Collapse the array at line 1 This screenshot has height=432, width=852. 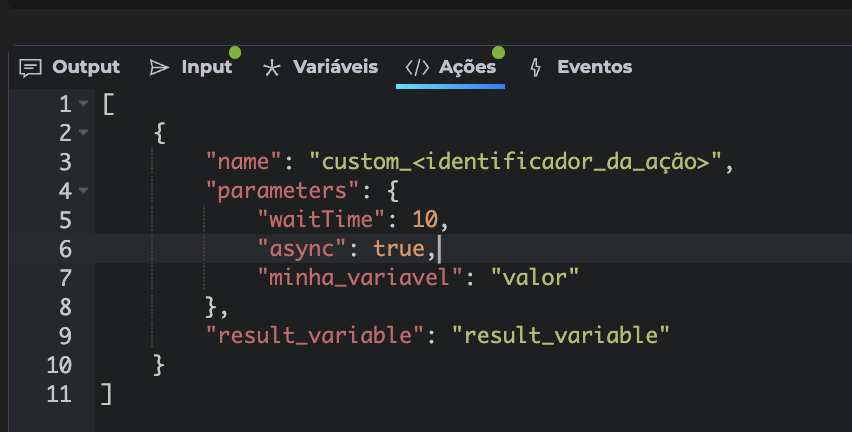coord(83,104)
